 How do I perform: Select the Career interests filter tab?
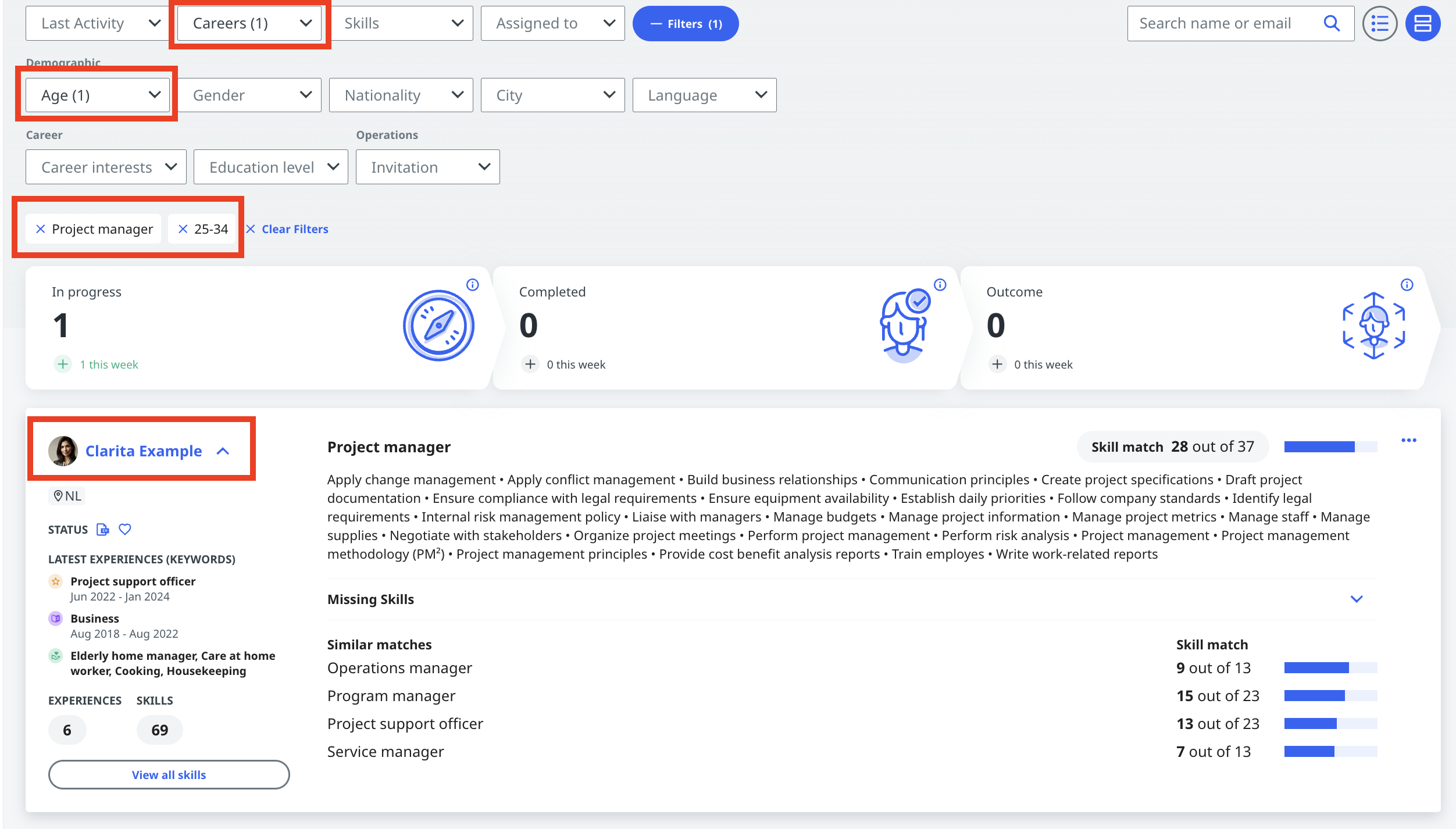click(106, 167)
